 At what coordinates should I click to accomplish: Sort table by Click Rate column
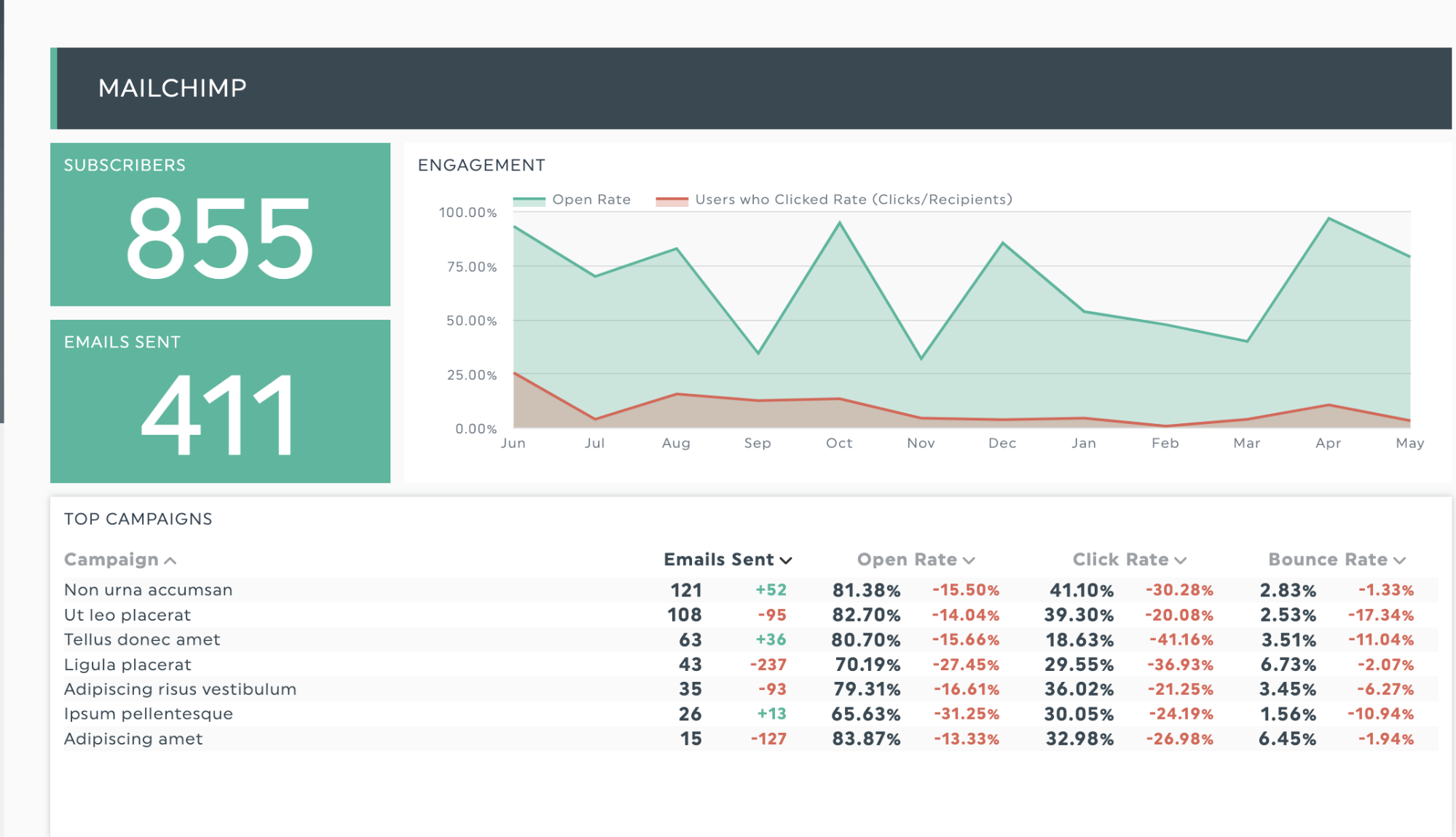(1130, 559)
